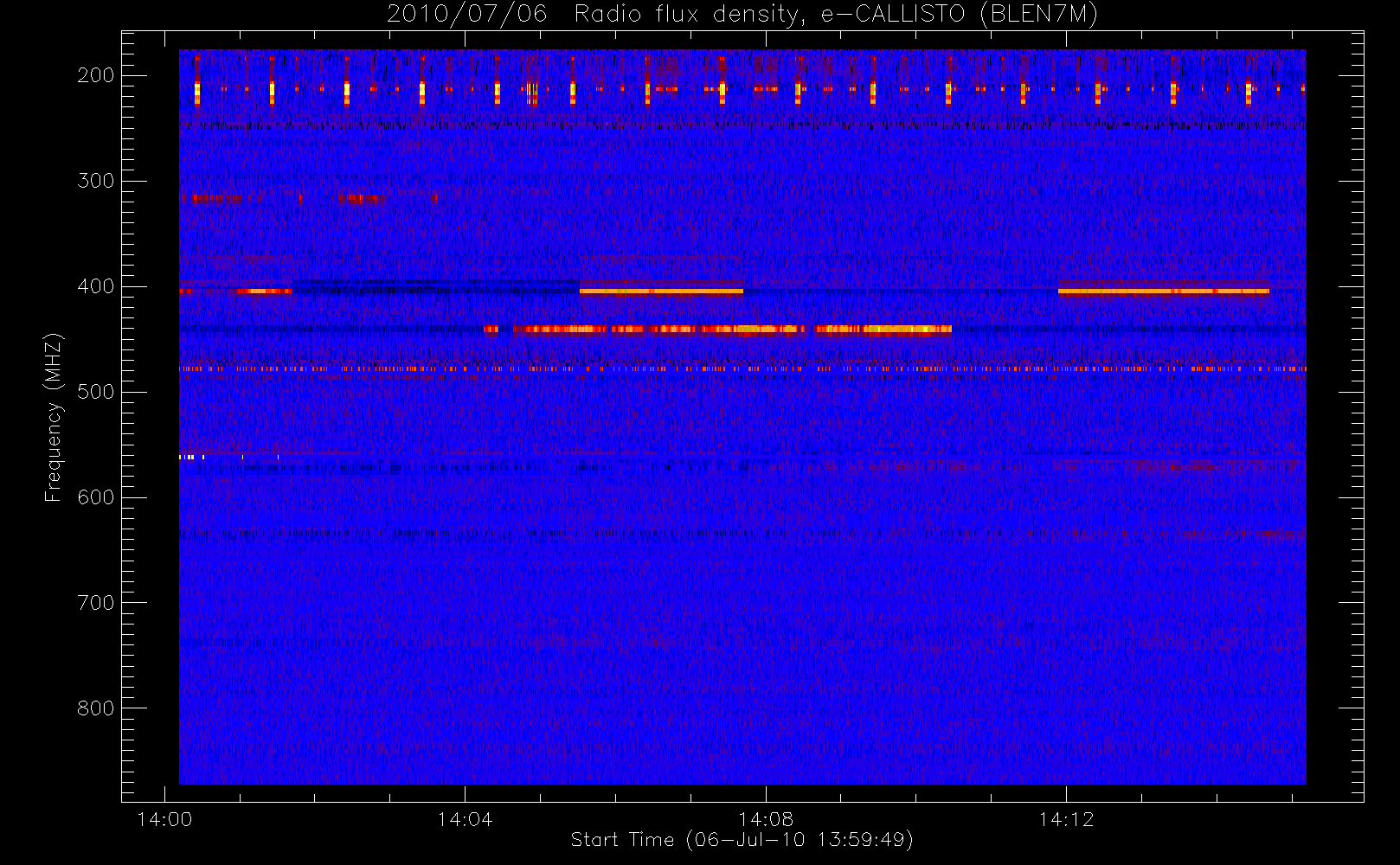Image resolution: width=1400 pixels, height=865 pixels.
Task: Click the 14:04 time tick label
Action: click(x=465, y=819)
